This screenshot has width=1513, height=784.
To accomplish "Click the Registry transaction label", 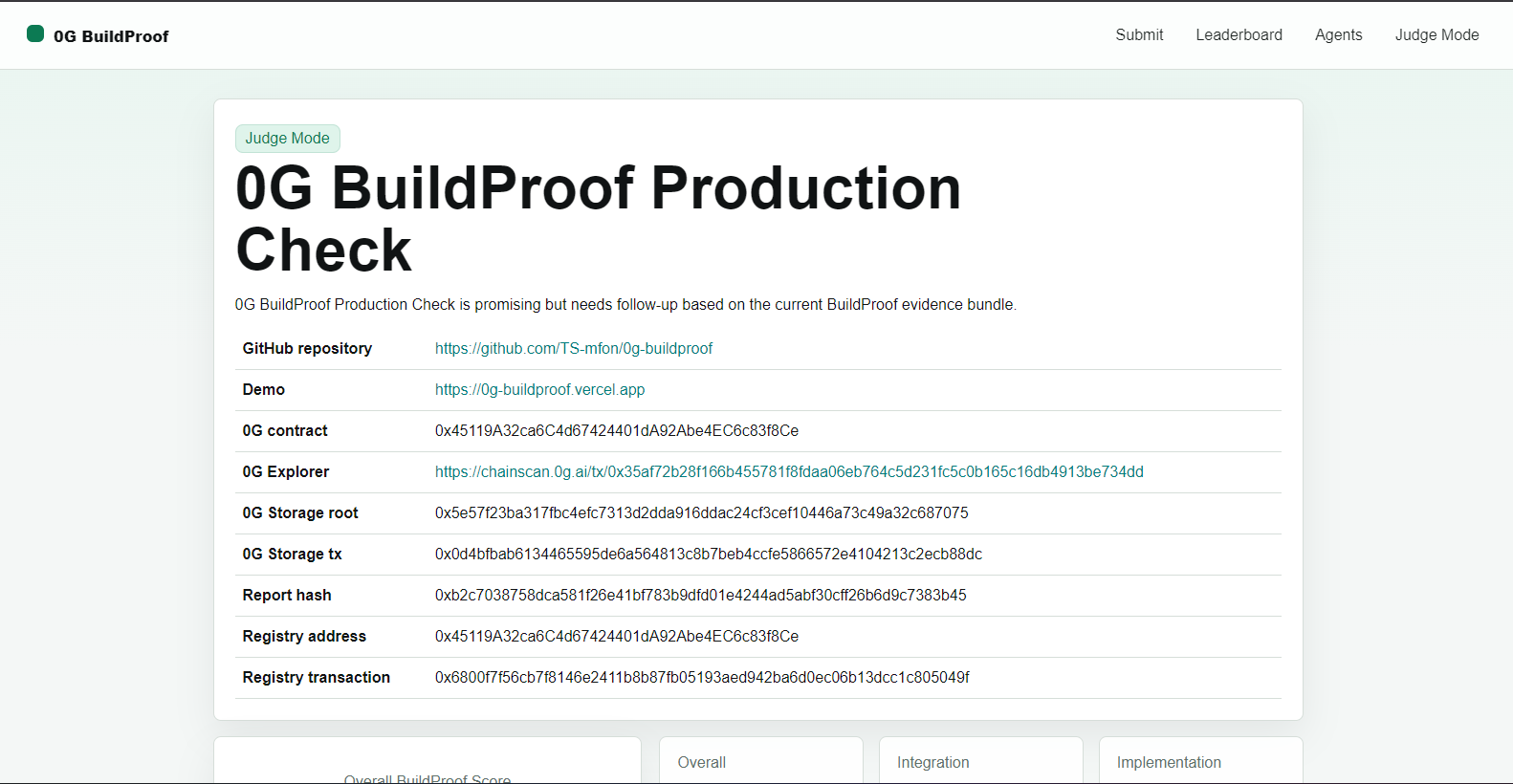I will pos(317,677).
